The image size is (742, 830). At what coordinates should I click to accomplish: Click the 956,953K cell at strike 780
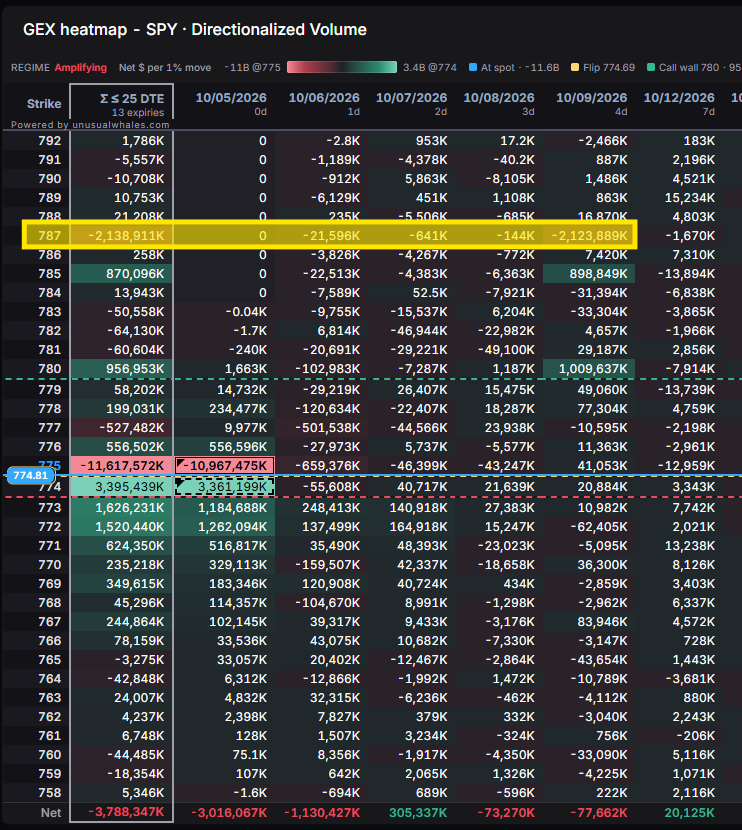(122, 369)
